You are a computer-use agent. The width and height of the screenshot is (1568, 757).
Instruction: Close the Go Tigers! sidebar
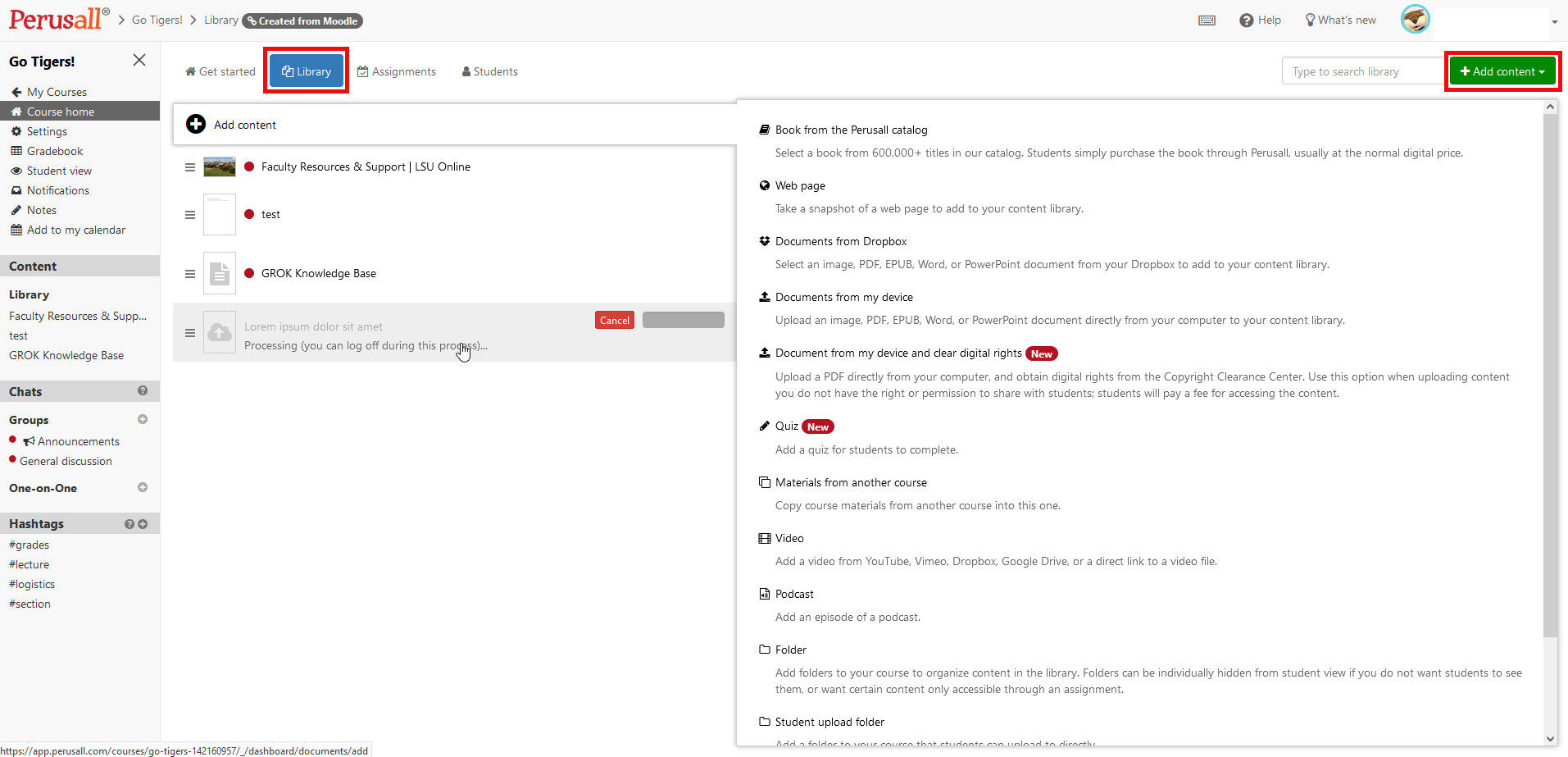[139, 60]
